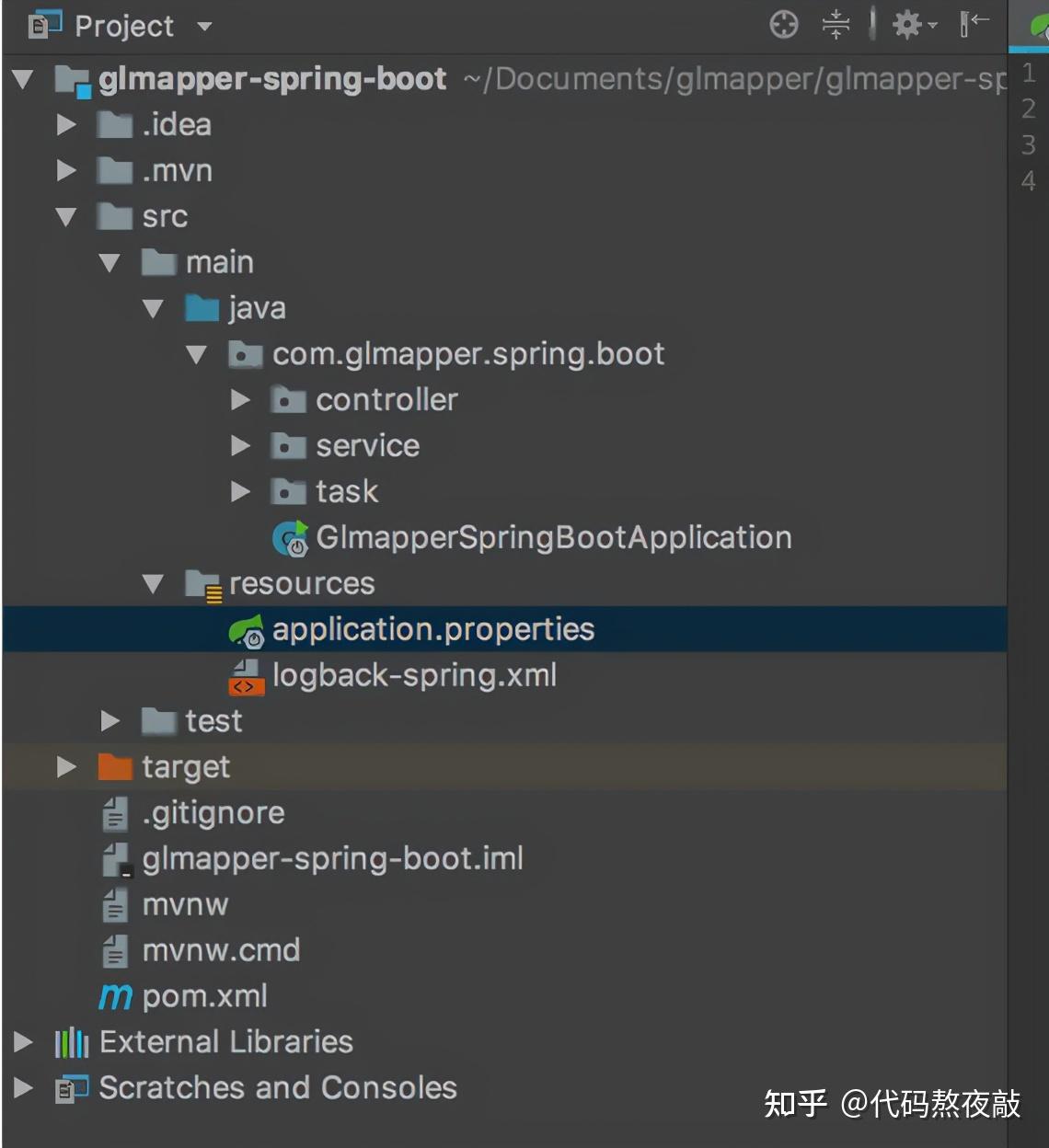The height and width of the screenshot is (1148, 1049).
Task: Collapse the src folder
Action: click(66, 217)
